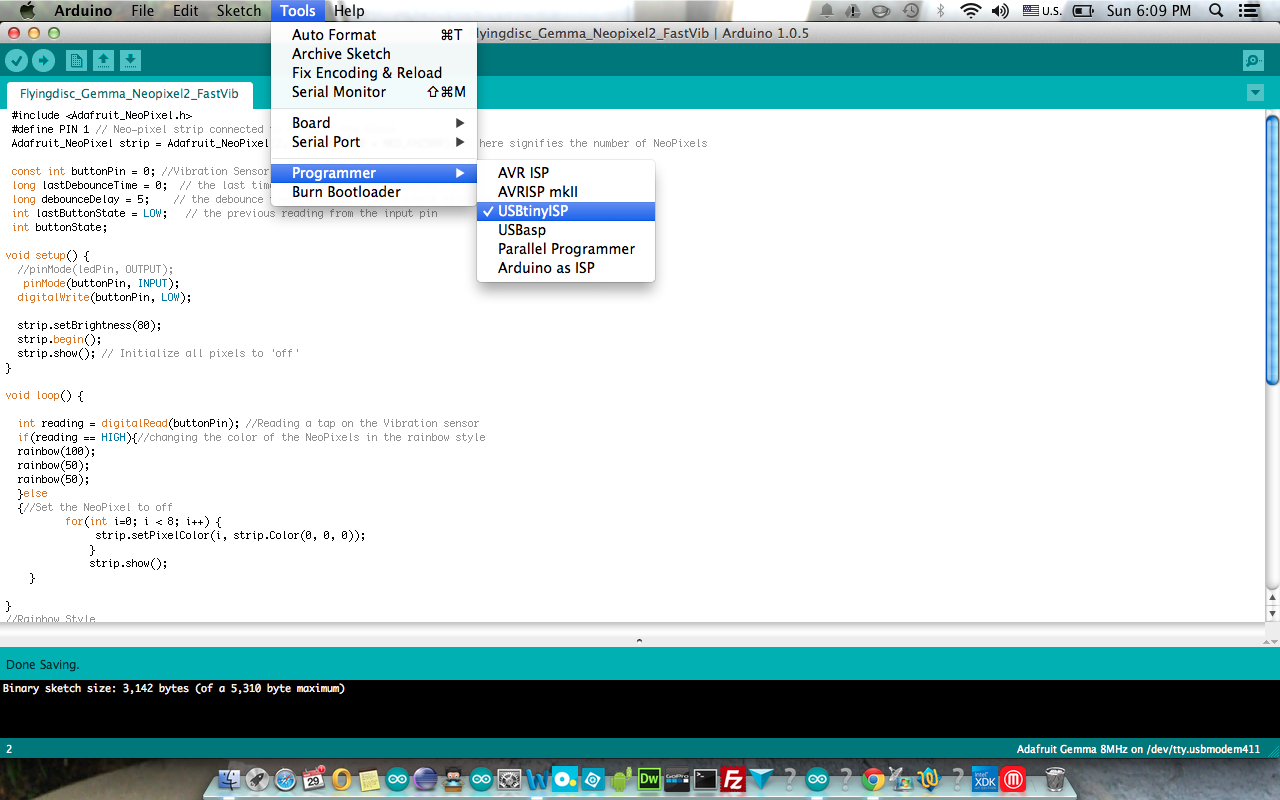This screenshot has width=1280, height=800.
Task: Select Parallel Programmer option
Action: pos(566,249)
